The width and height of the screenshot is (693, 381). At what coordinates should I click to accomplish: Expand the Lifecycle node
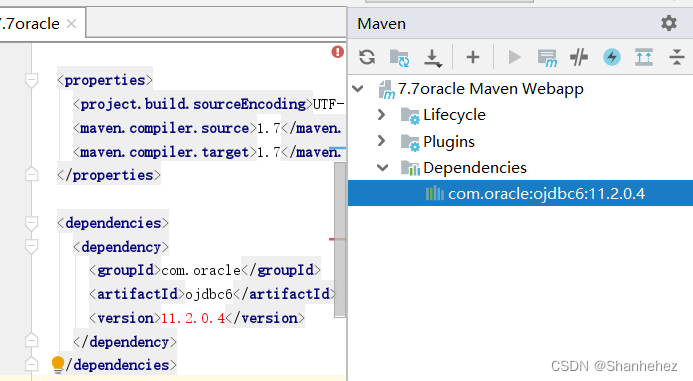click(x=381, y=115)
